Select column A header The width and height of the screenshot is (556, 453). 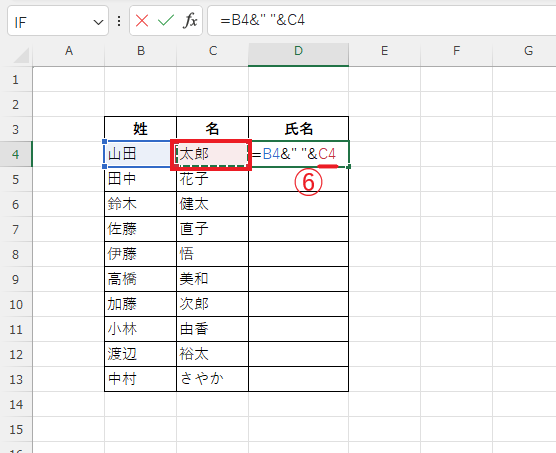69,51
